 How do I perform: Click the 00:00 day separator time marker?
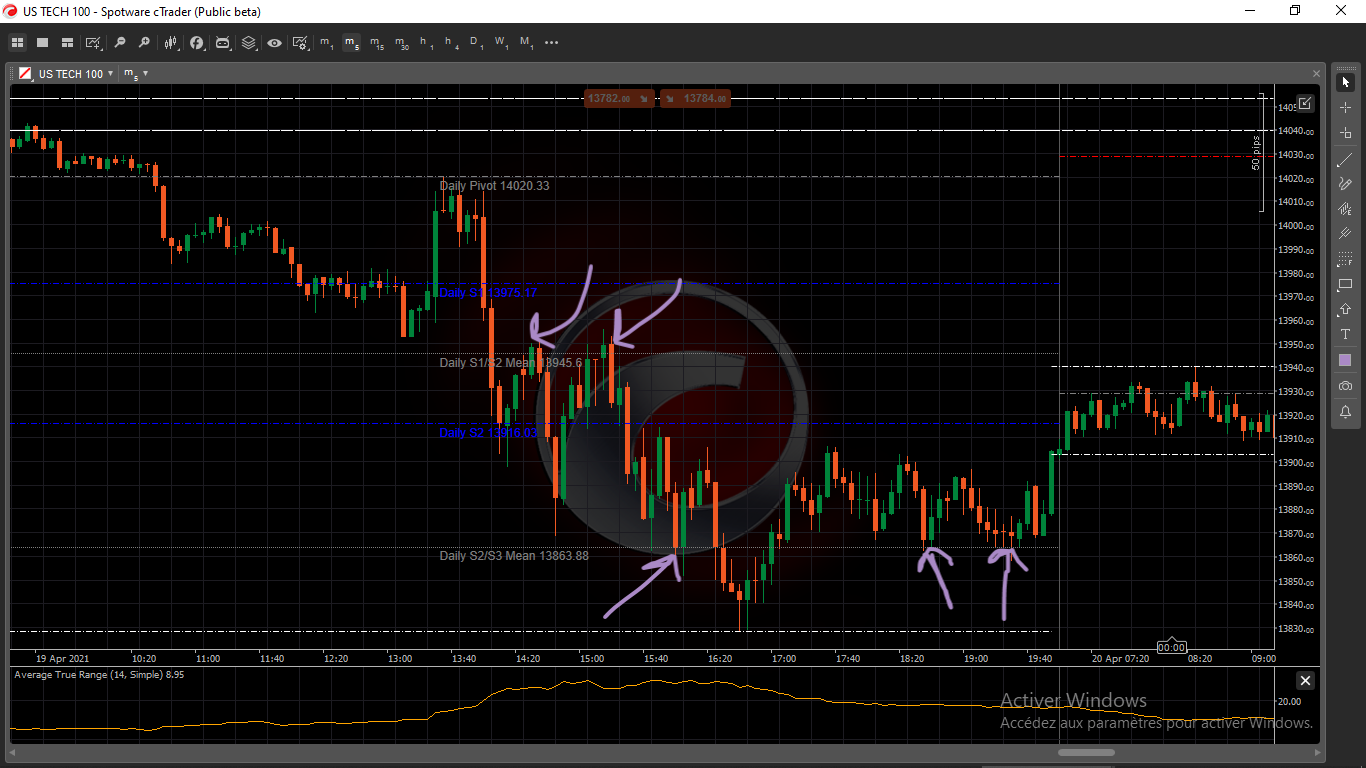click(x=1171, y=648)
